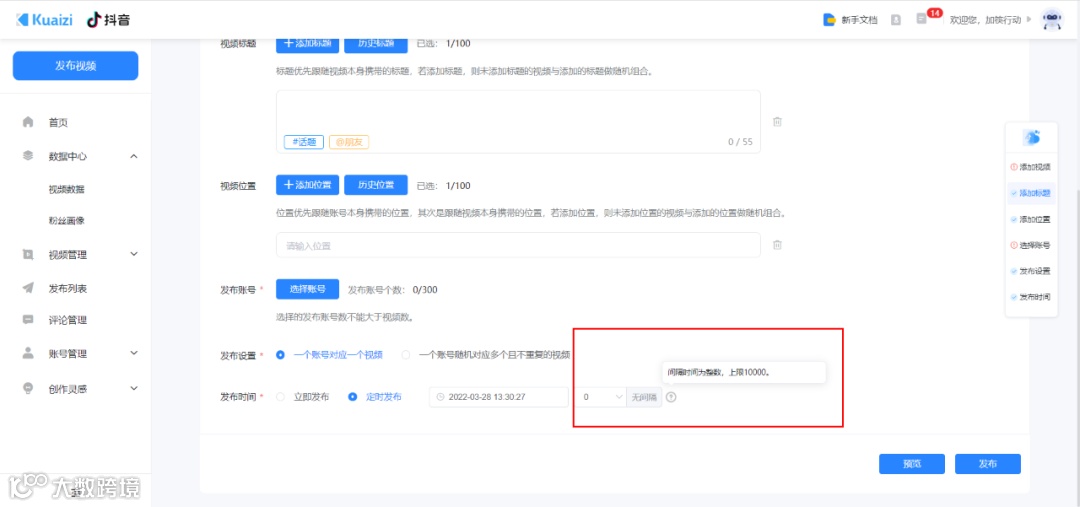Select 一个账号对应一个视频 option
The height and width of the screenshot is (507, 1080).
pos(329,355)
